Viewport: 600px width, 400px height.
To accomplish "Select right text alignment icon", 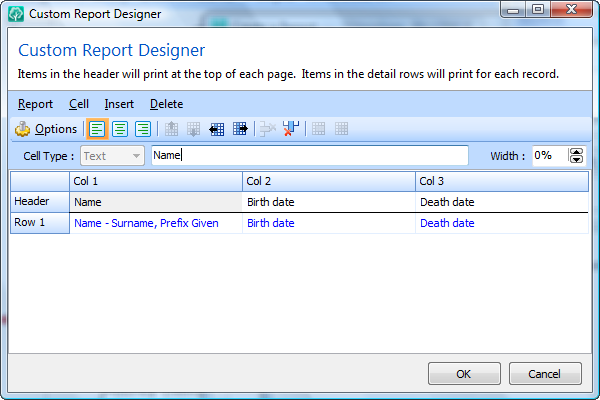I will click(143, 129).
